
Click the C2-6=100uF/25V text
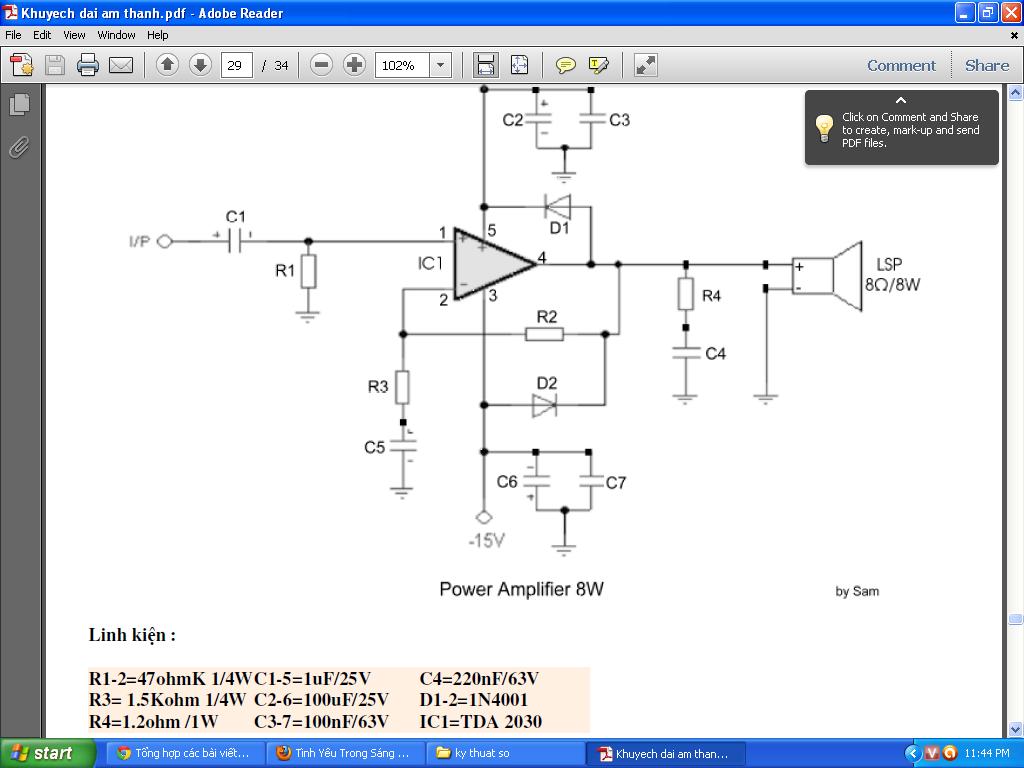[x=321, y=700]
